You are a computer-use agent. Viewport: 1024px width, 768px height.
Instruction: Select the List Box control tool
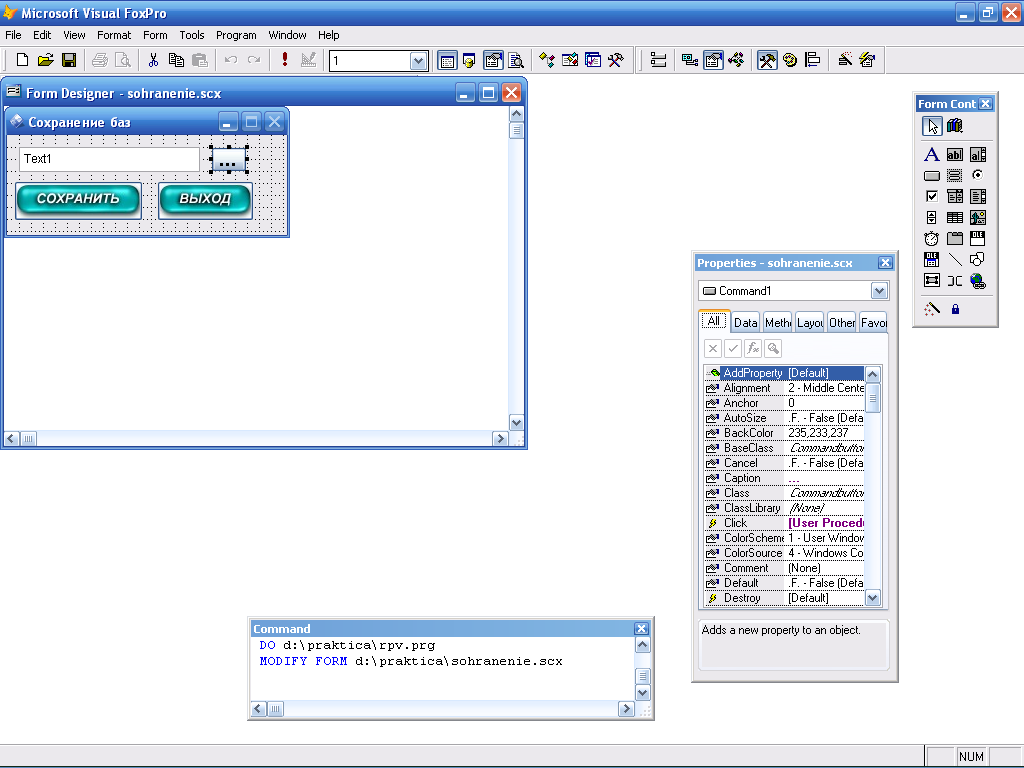(978, 197)
